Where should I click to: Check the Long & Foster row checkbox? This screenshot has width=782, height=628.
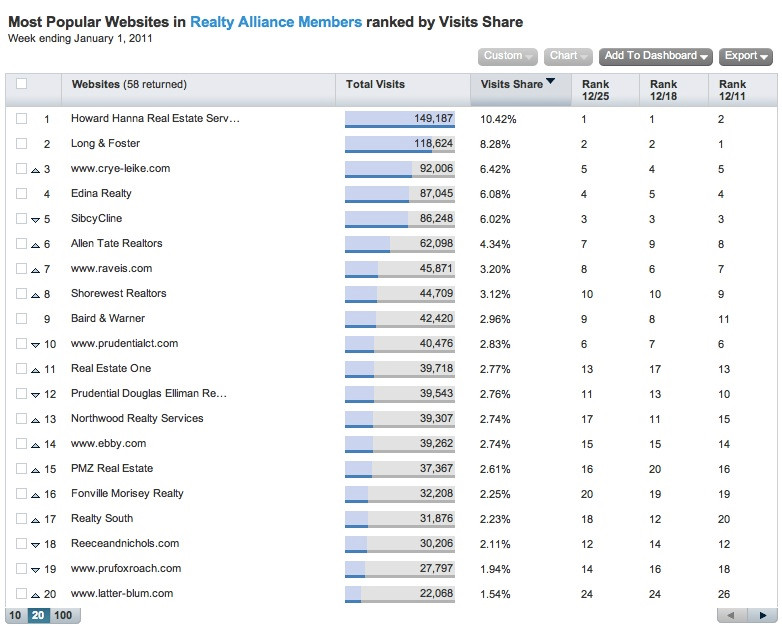click(x=21, y=143)
